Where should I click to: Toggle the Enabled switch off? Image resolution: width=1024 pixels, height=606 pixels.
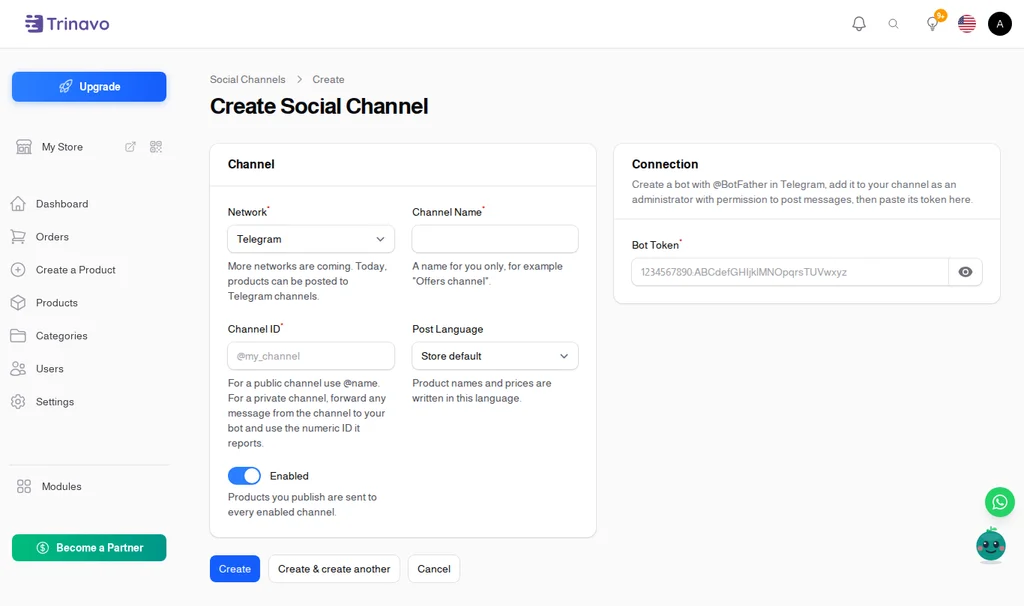click(244, 476)
